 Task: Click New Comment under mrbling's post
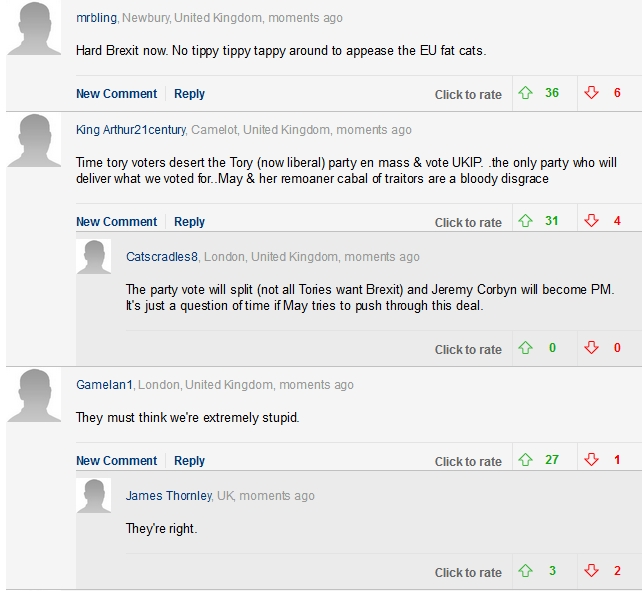click(x=116, y=94)
